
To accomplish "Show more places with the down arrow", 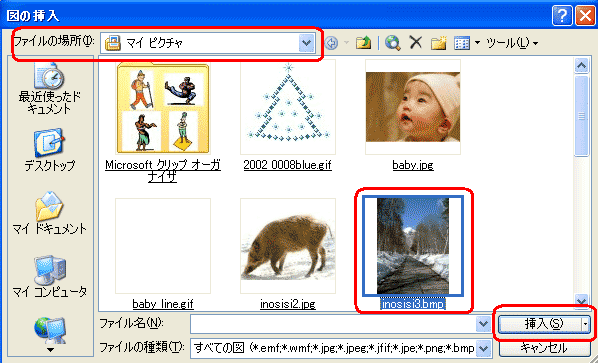I will tap(50, 349).
